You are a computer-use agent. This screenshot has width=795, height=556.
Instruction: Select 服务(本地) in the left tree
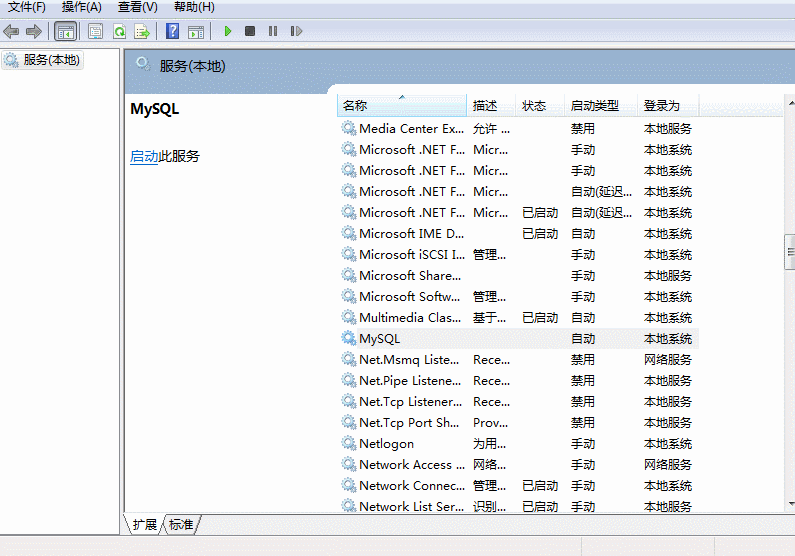coord(43,60)
